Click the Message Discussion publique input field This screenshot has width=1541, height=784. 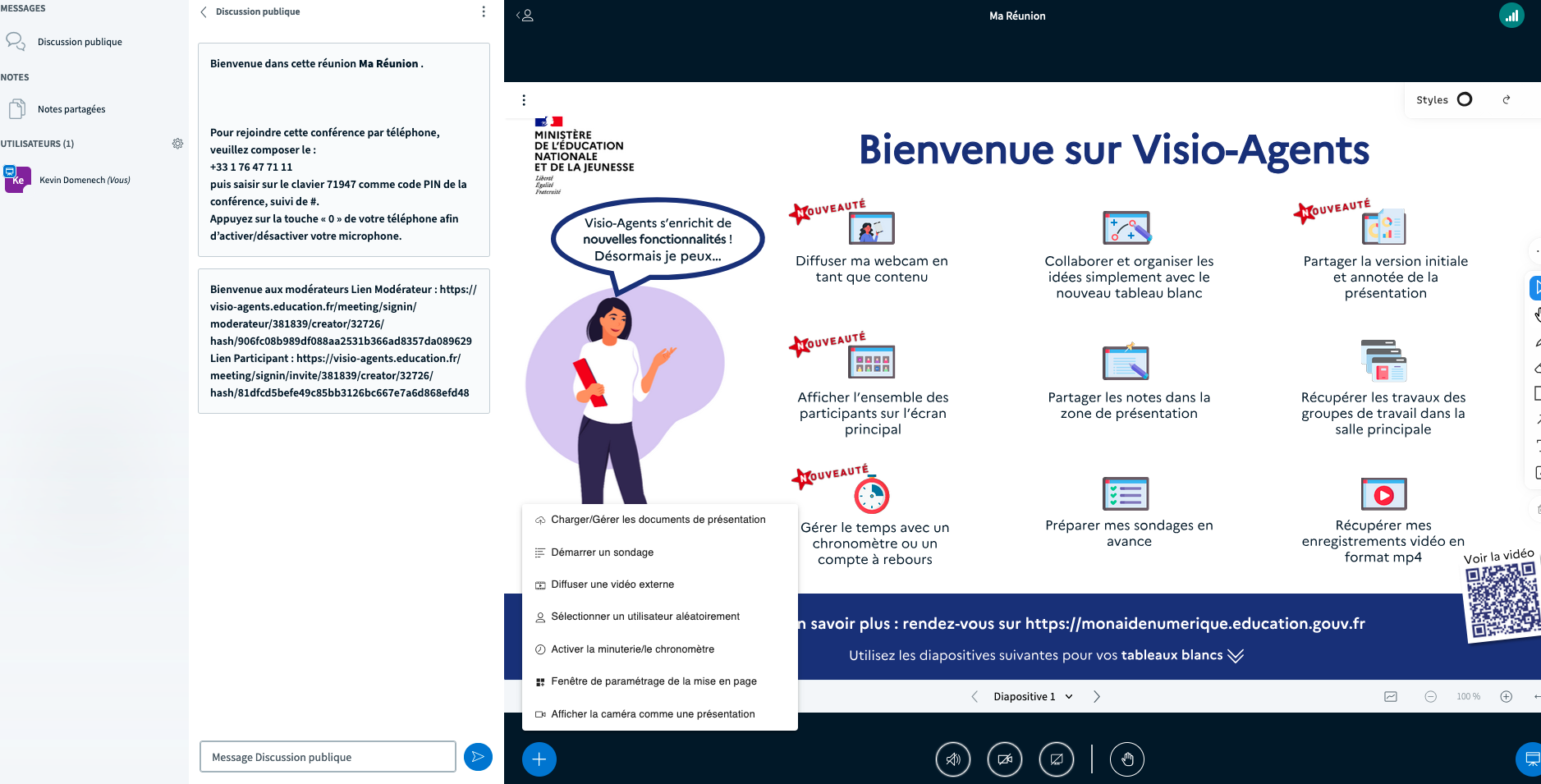tap(328, 757)
